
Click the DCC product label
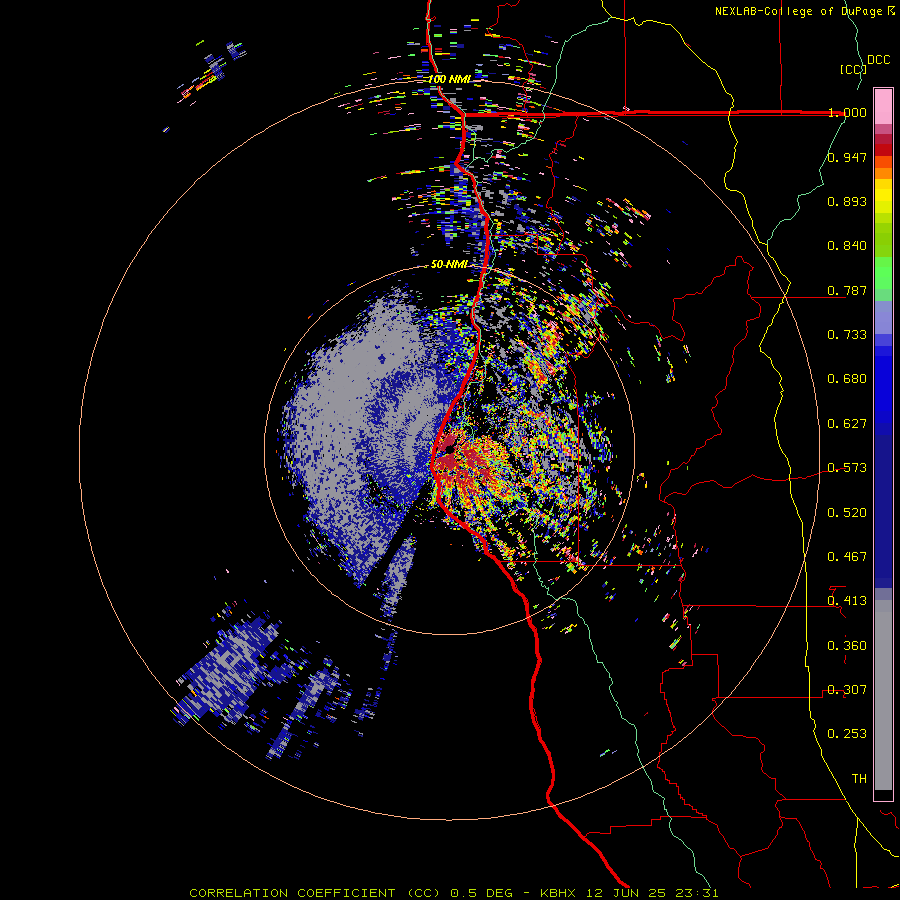pos(878,60)
